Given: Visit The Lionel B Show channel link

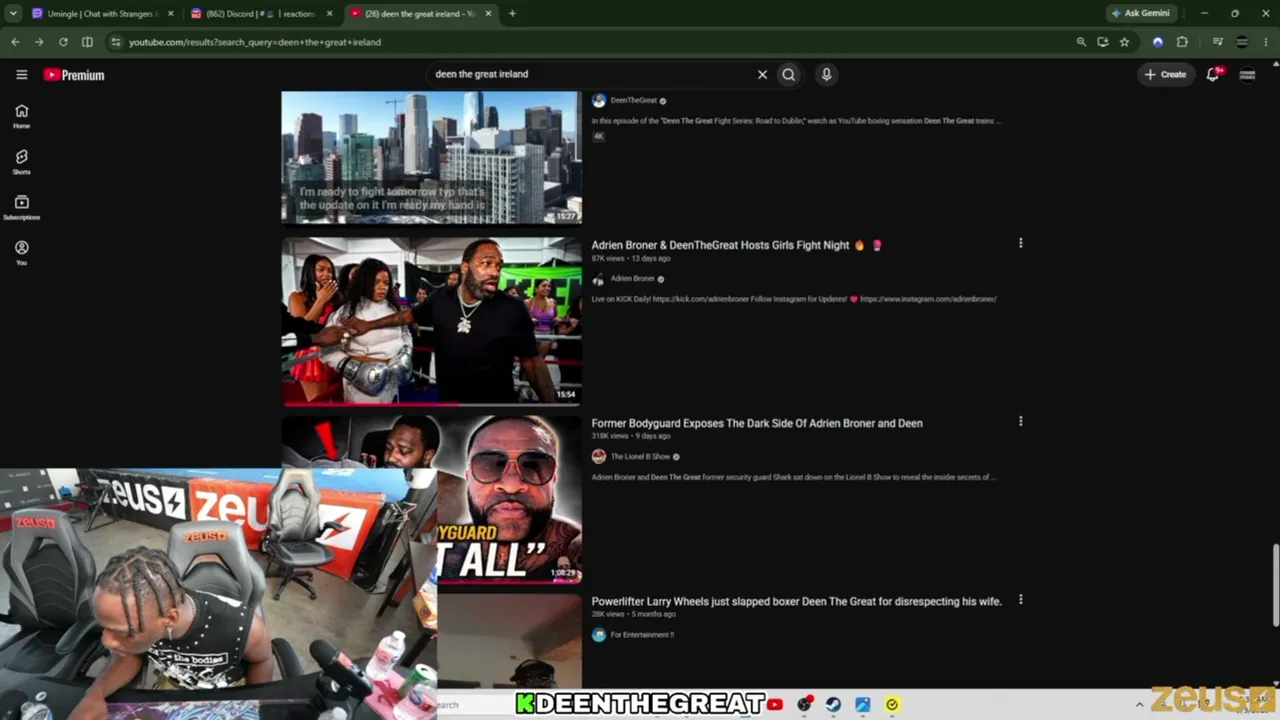Looking at the screenshot, I should pyautogui.click(x=640, y=457).
